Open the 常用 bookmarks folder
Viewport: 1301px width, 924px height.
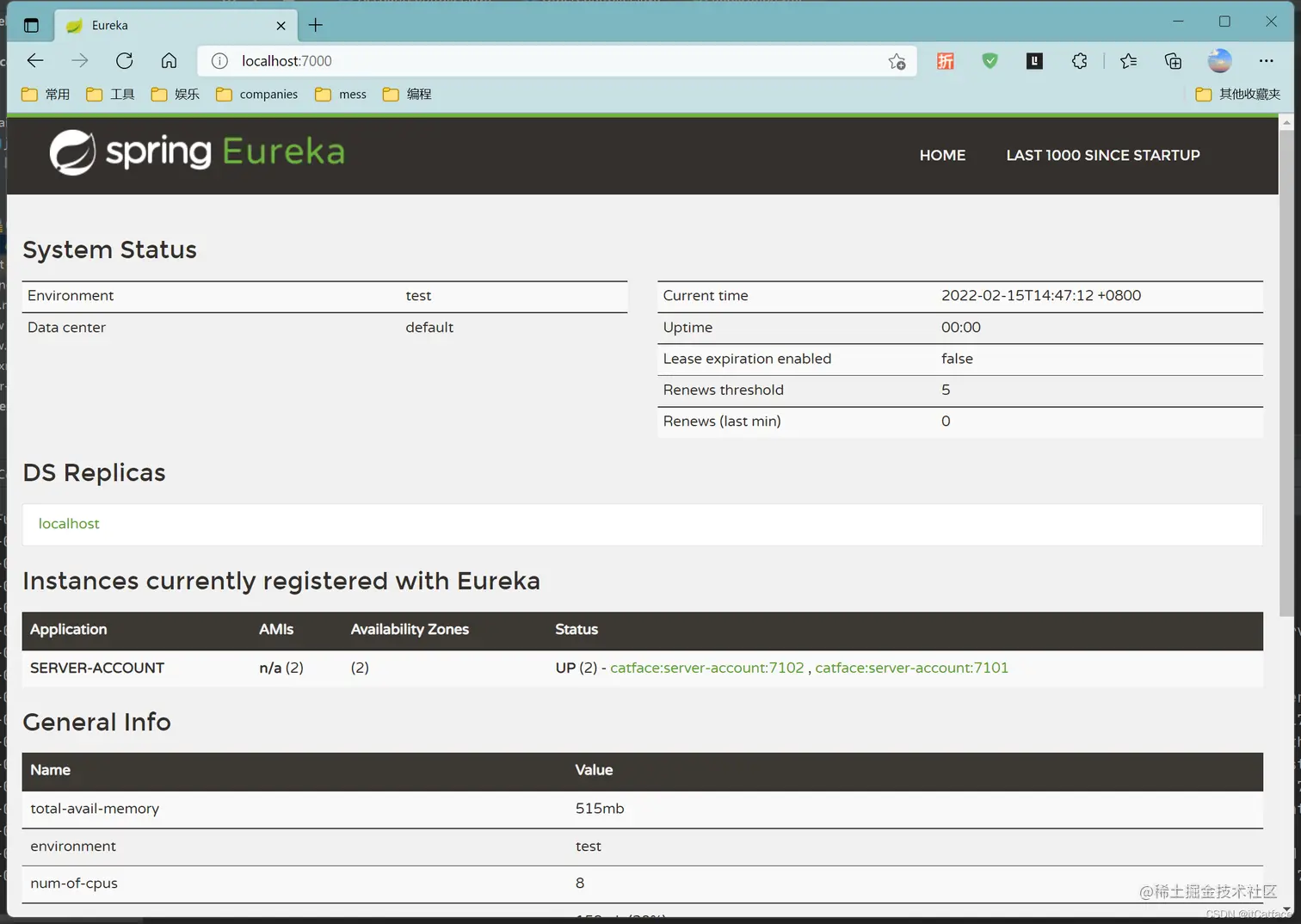(46, 94)
